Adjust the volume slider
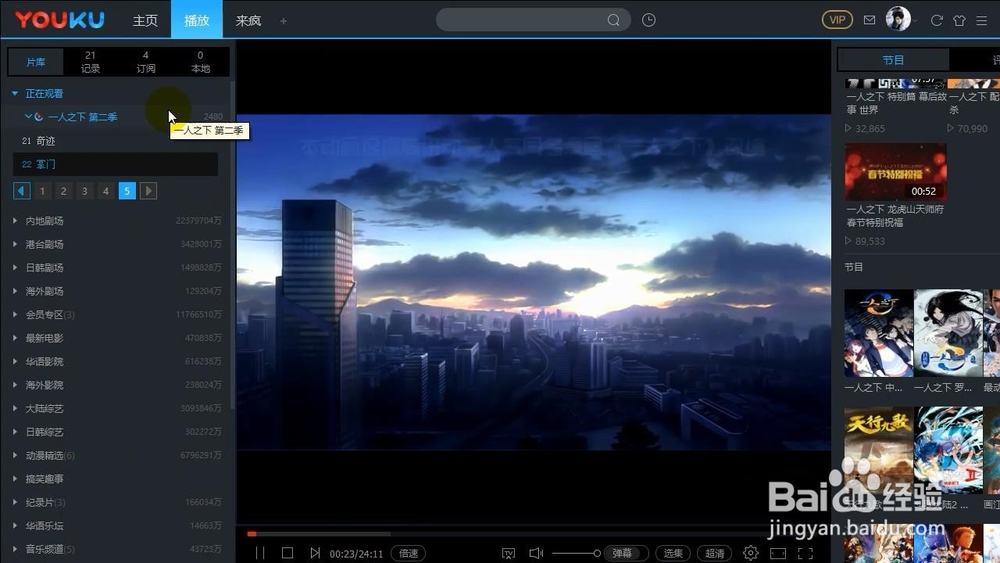The image size is (1000, 563). 576,553
